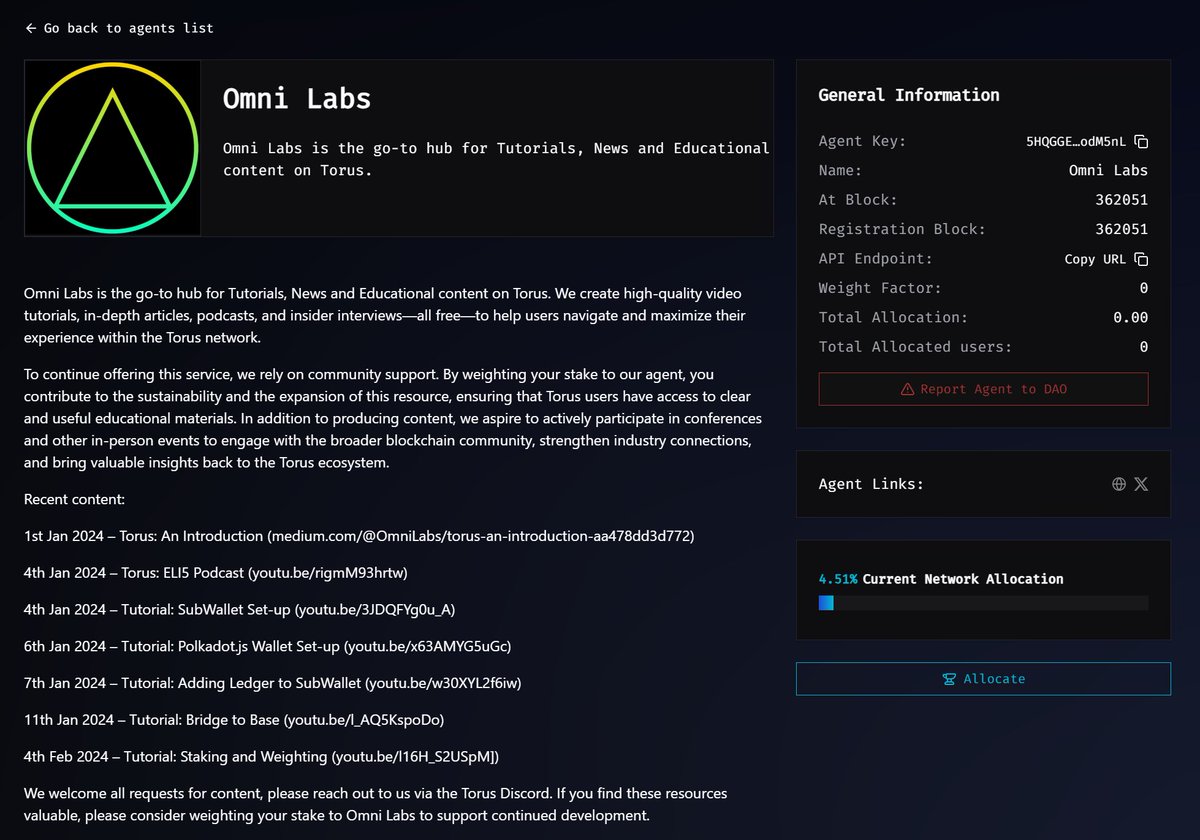Screen dimensions: 1200x840
Task: Click 'Tutorial: Polkadot.js Wallet Set-up' entry
Action: [x=268, y=647]
